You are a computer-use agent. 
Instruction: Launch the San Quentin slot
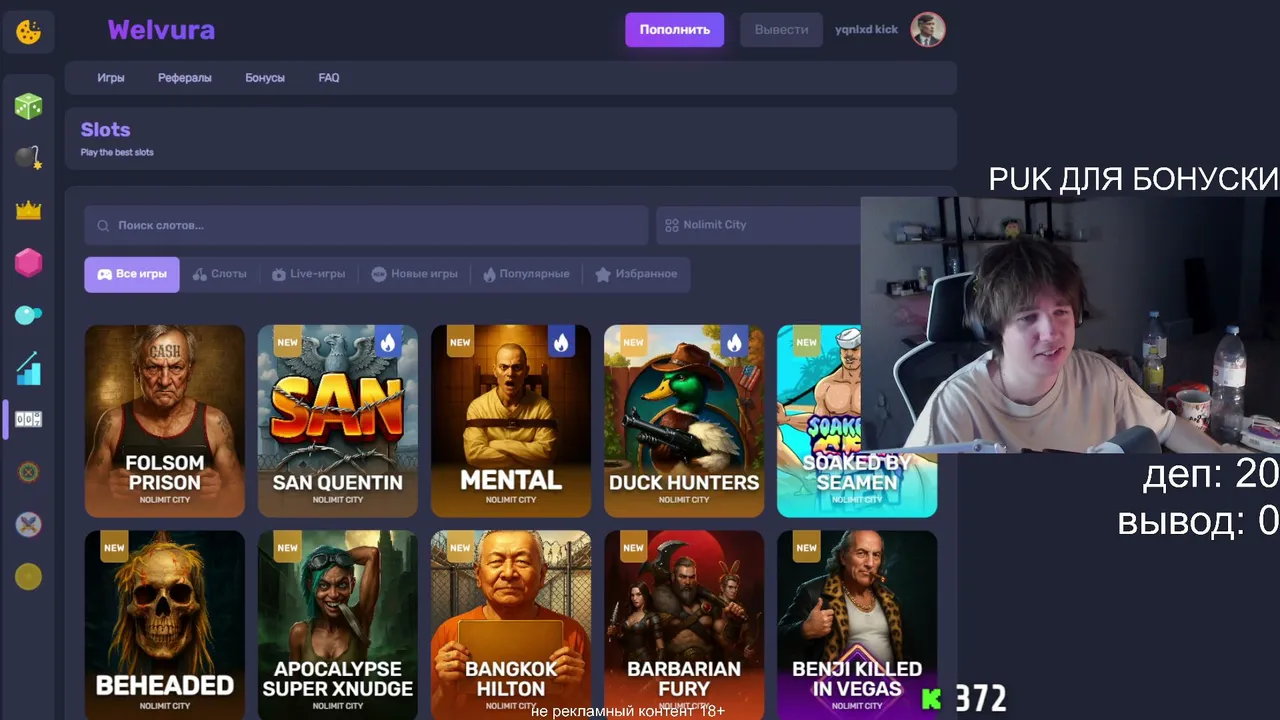click(x=338, y=421)
